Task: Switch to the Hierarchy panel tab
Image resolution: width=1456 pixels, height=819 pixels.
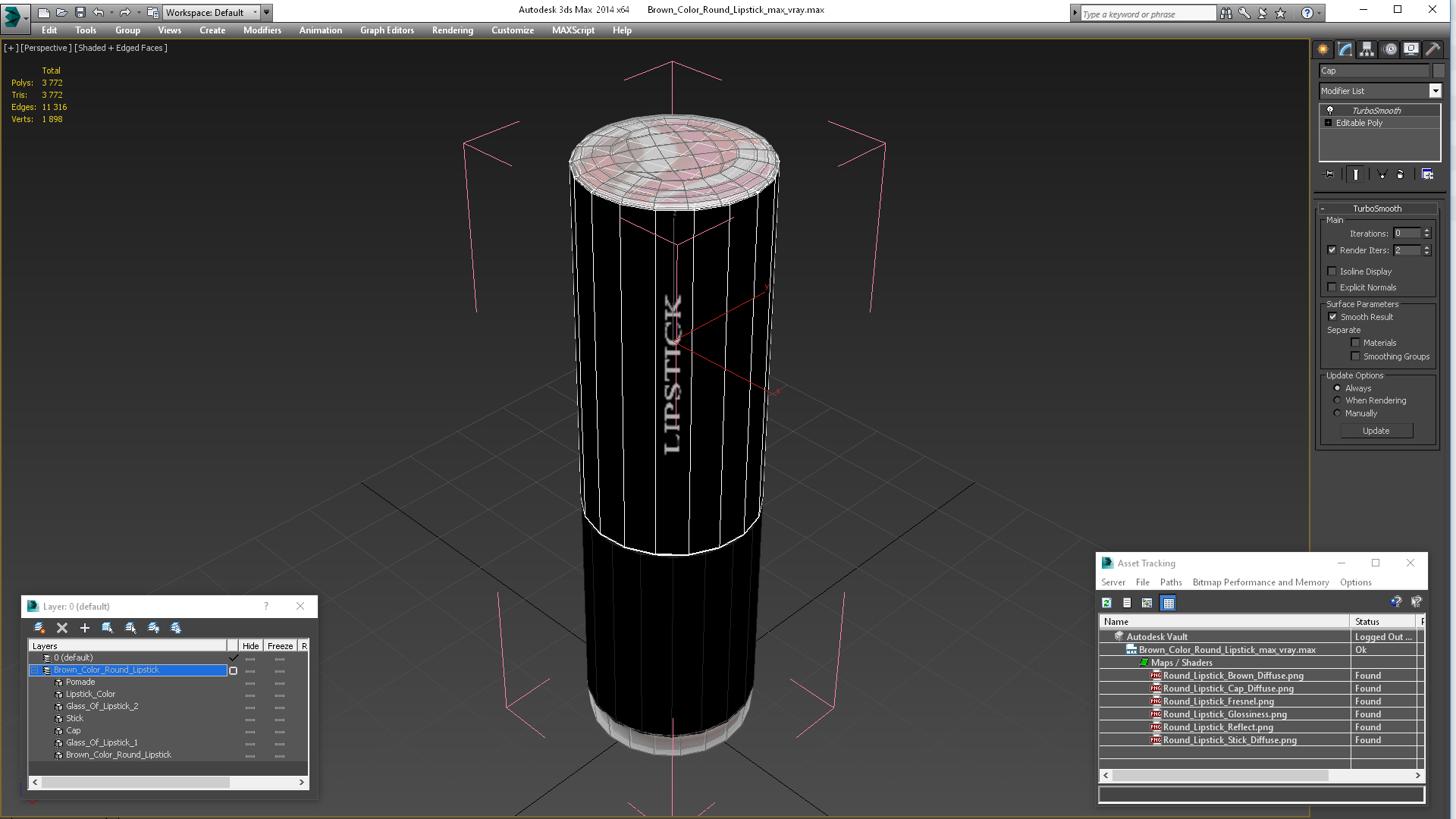Action: (1367, 49)
